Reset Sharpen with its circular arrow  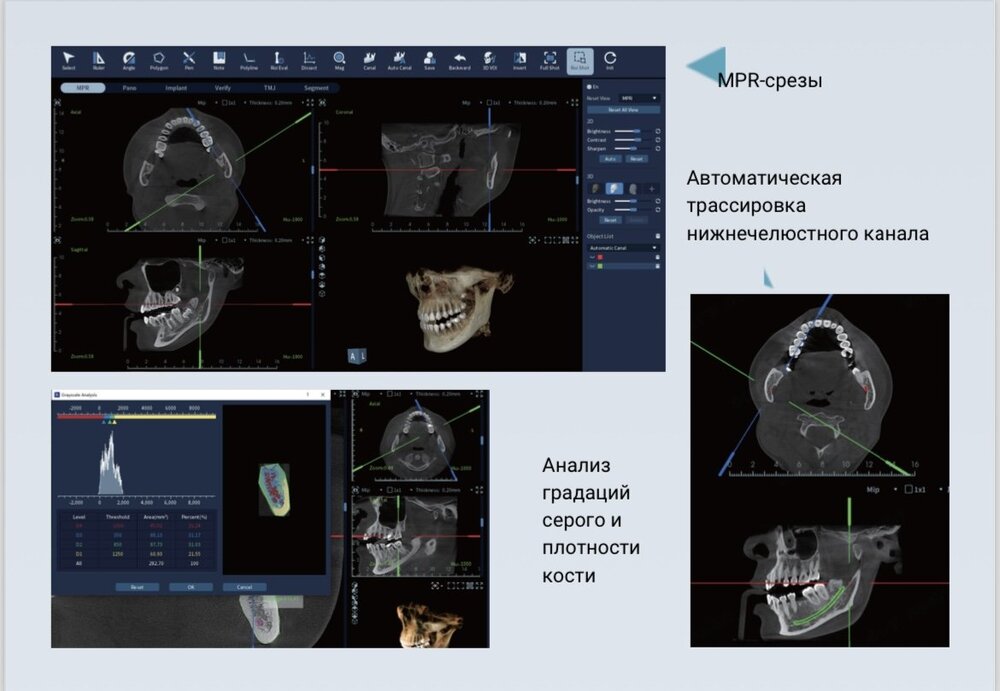click(658, 148)
